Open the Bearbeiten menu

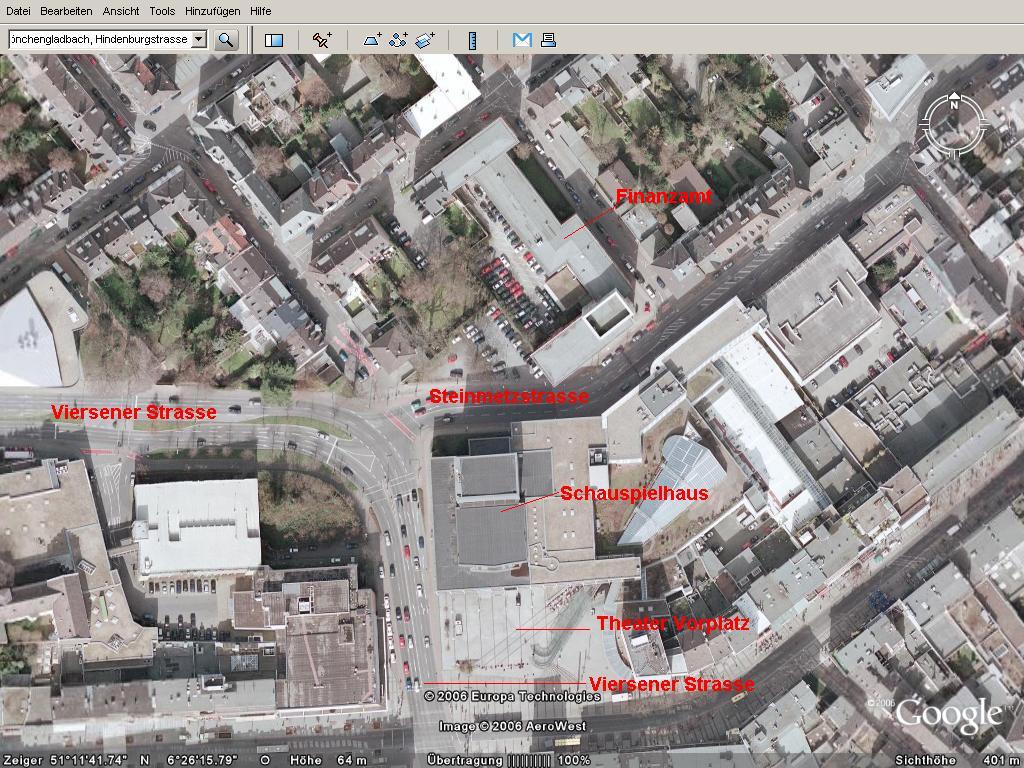[66, 11]
